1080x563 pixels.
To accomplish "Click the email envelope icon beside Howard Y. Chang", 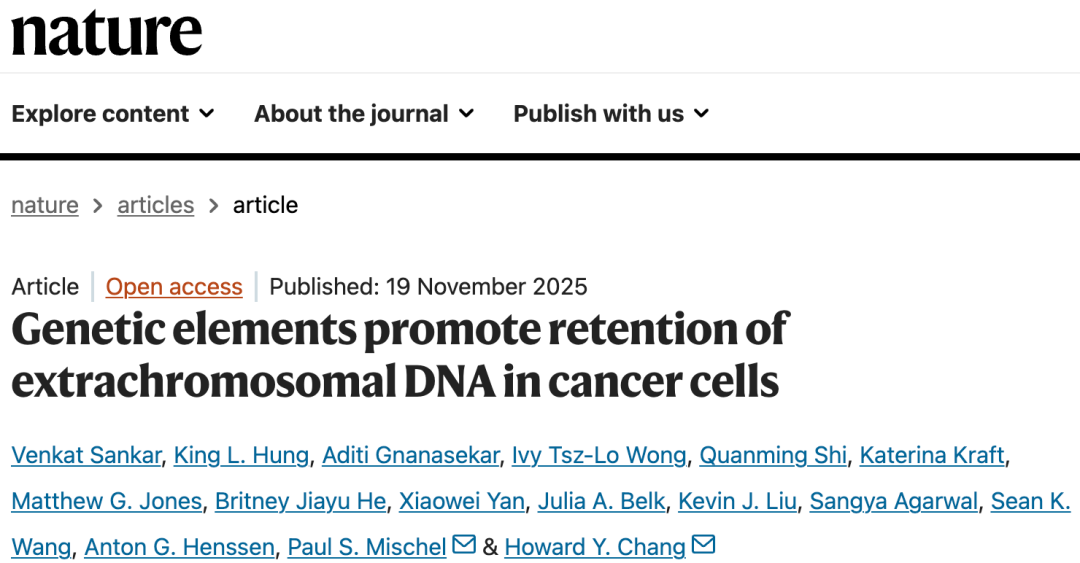I will pyautogui.click(x=703, y=545).
